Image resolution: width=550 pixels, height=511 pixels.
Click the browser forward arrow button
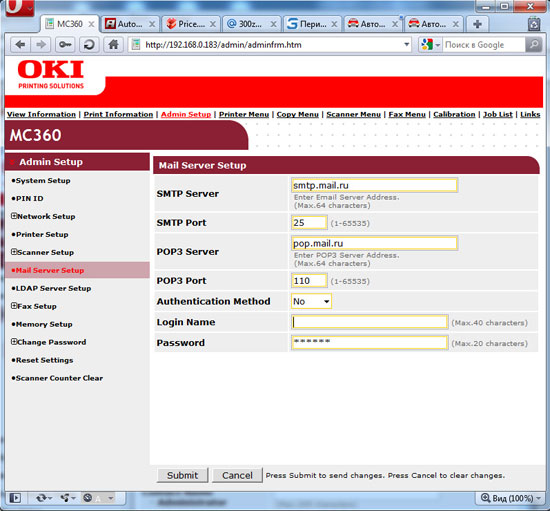[41, 45]
